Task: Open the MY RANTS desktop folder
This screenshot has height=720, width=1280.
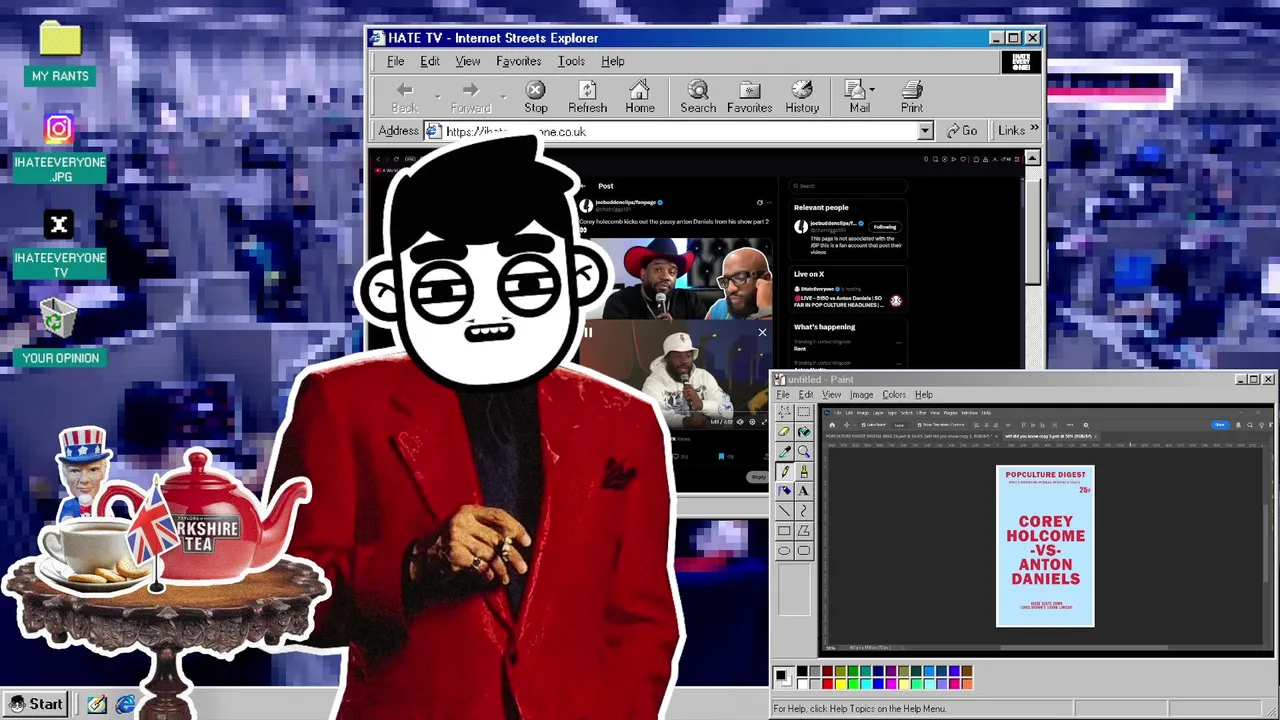Action: tap(60, 53)
